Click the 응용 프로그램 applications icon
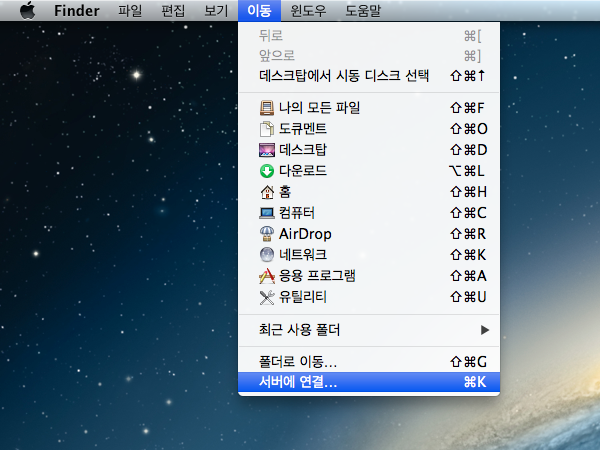The height and width of the screenshot is (450, 600). click(x=267, y=276)
